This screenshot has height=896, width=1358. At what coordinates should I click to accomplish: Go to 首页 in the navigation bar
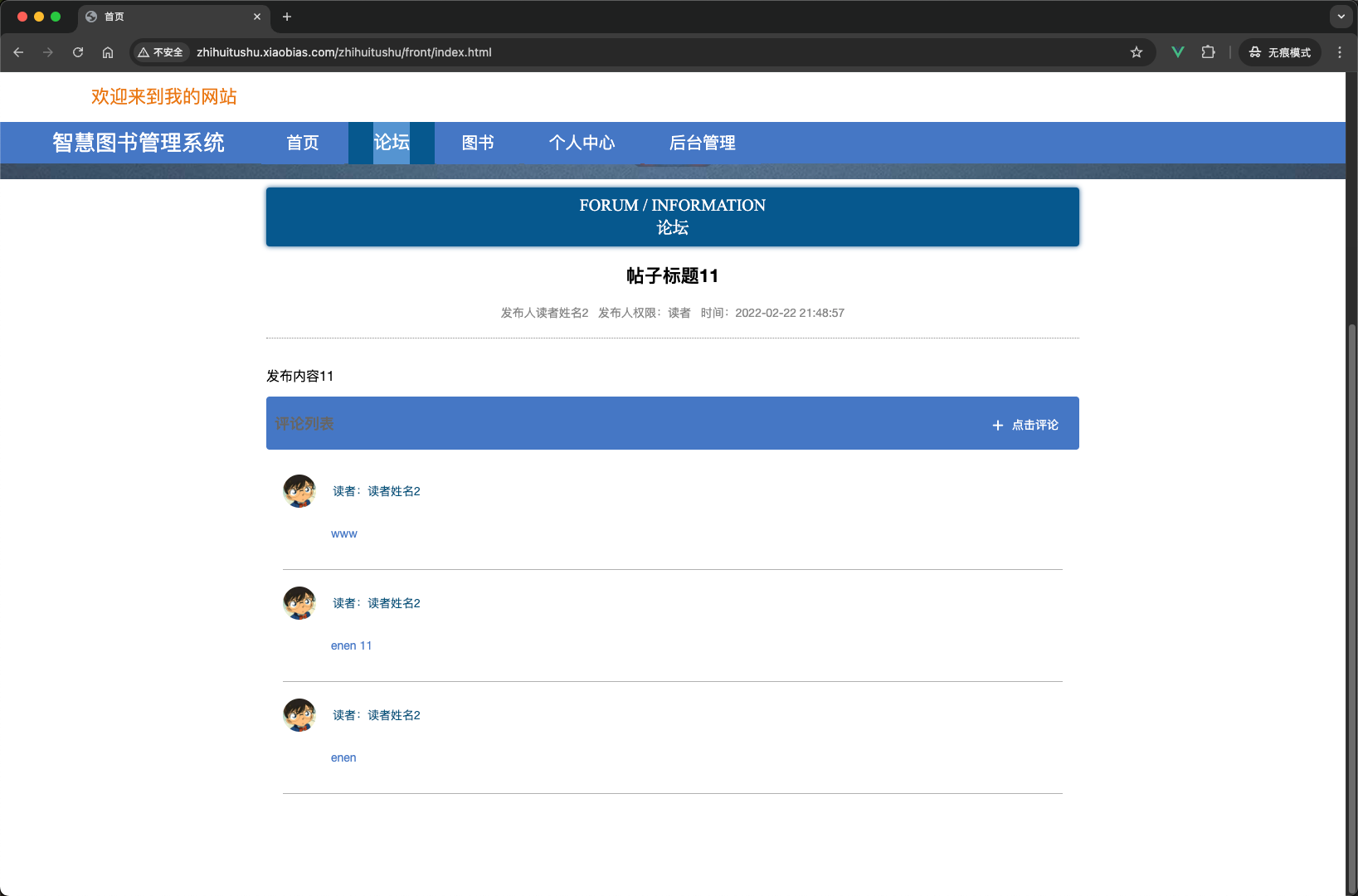(x=303, y=143)
